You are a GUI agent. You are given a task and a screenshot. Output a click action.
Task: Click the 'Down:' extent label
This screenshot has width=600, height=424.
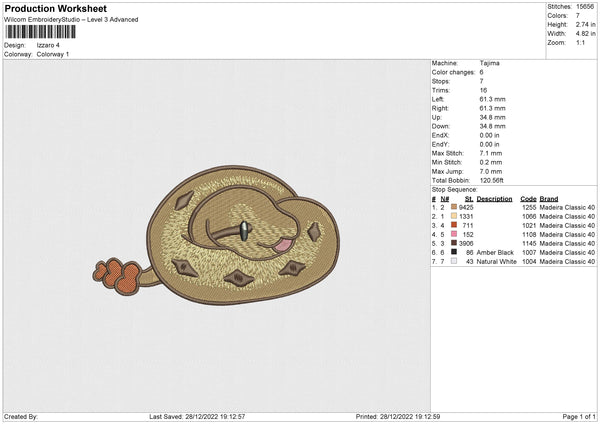click(x=441, y=126)
